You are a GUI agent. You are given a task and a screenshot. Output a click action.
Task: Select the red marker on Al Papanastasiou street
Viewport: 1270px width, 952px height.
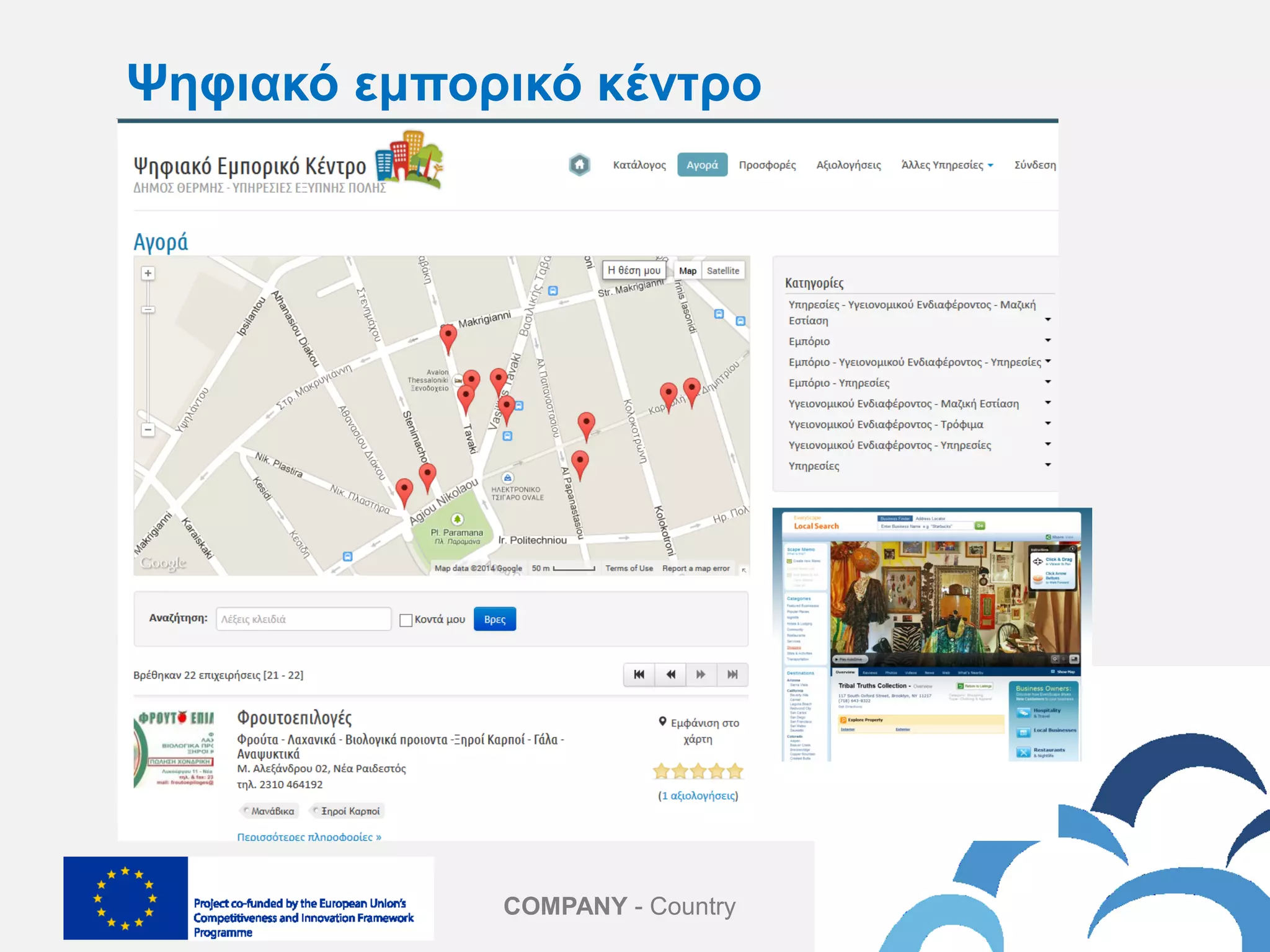pos(580,465)
